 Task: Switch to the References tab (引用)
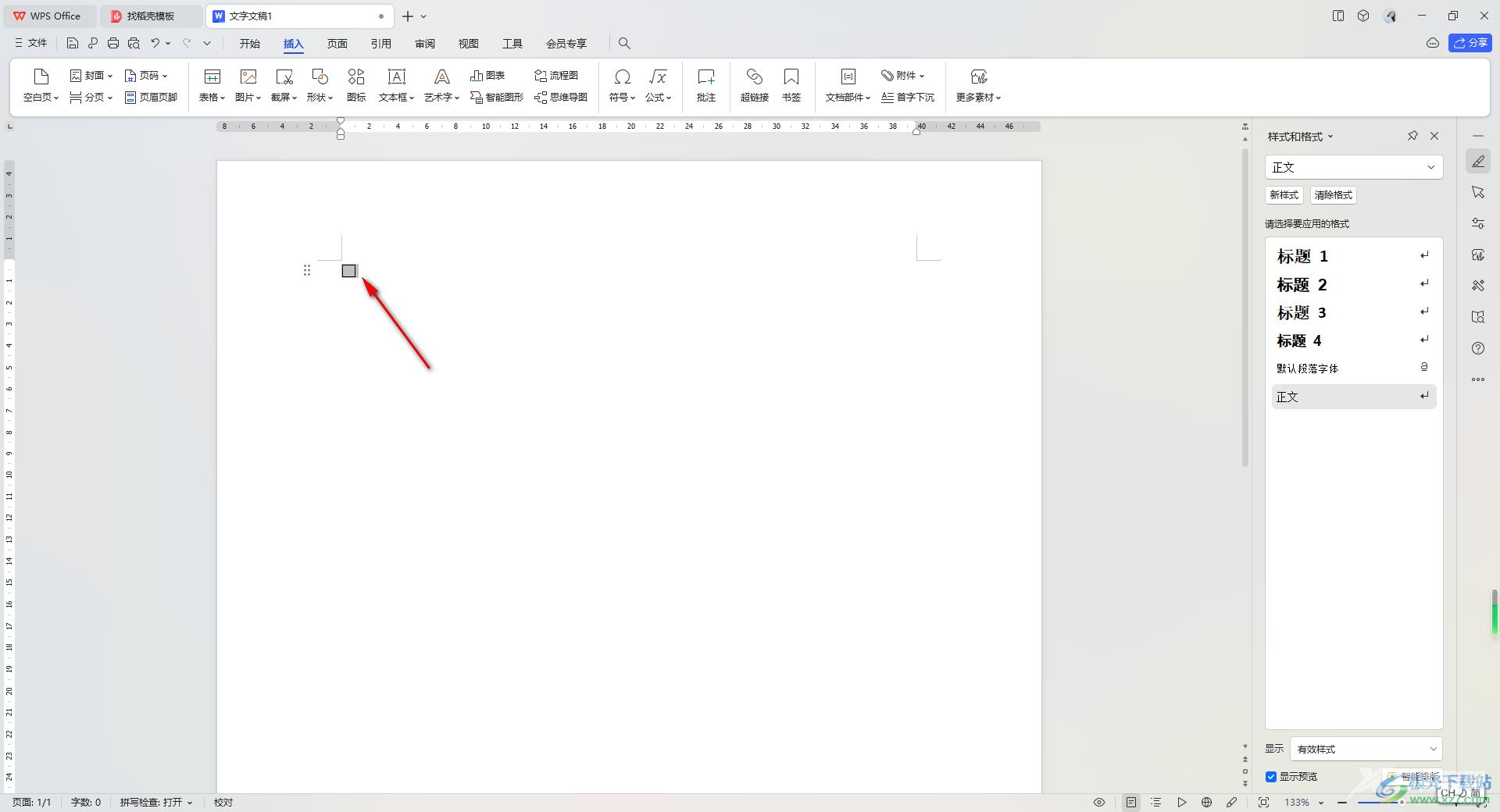coord(381,44)
